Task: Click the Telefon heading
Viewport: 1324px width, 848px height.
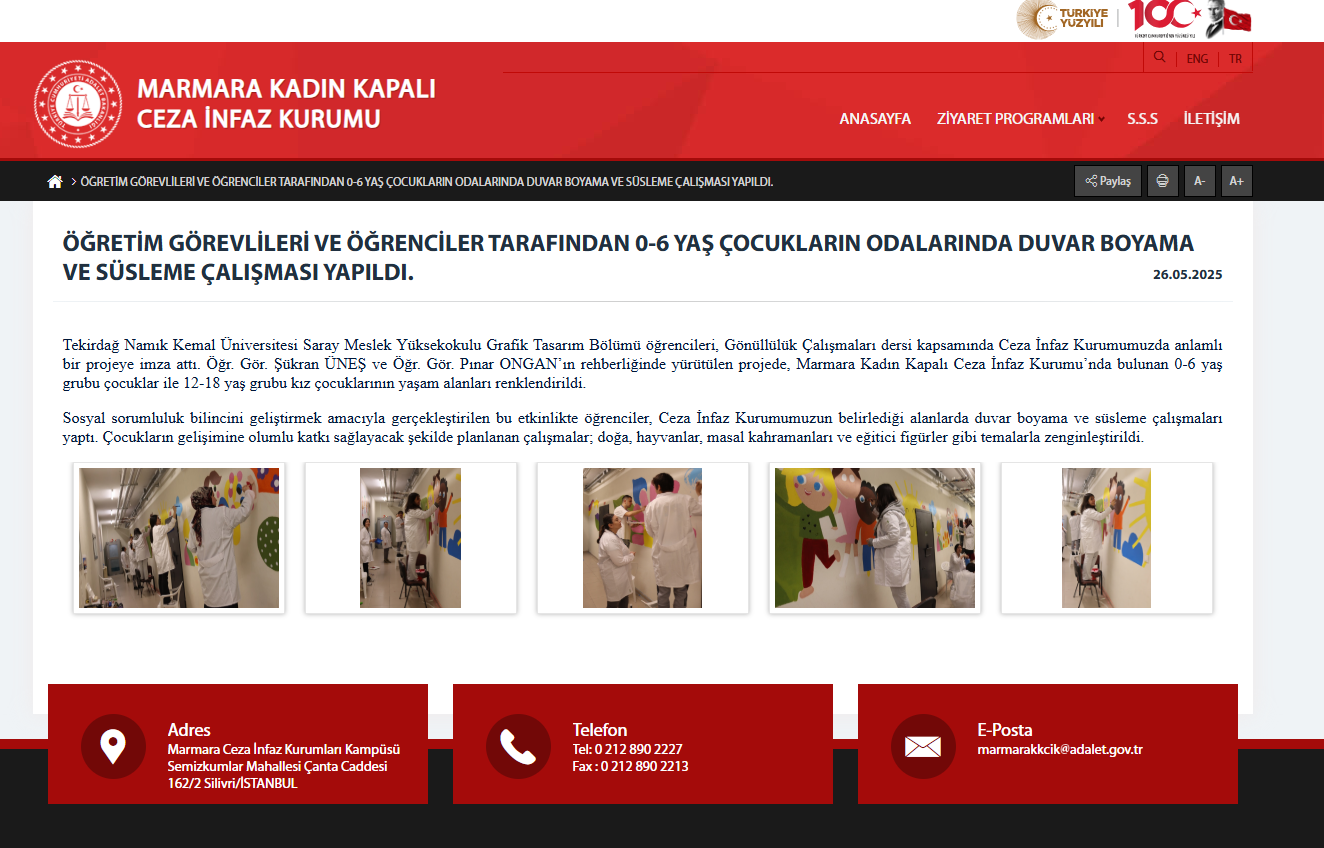Action: [x=600, y=730]
